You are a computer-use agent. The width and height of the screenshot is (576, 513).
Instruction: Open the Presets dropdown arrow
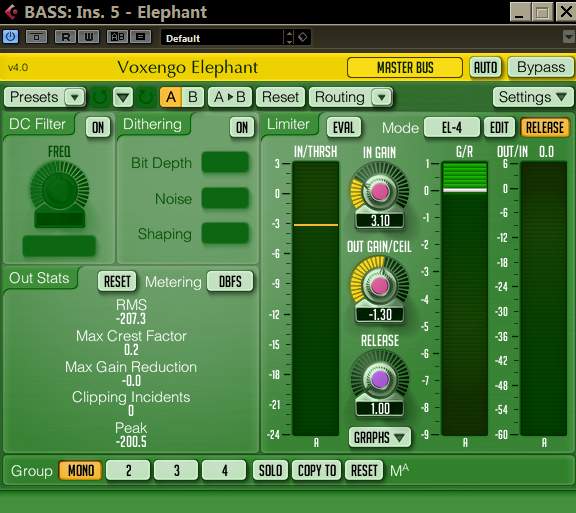tap(75, 97)
